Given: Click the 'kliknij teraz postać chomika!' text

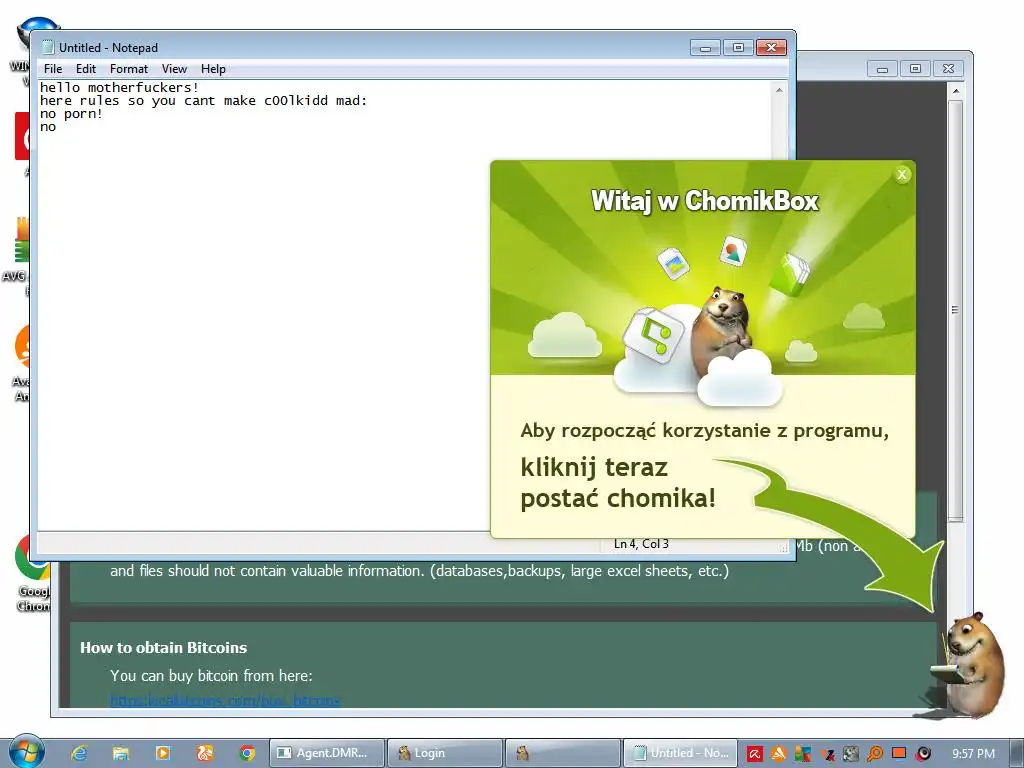Looking at the screenshot, I should tap(618, 483).
